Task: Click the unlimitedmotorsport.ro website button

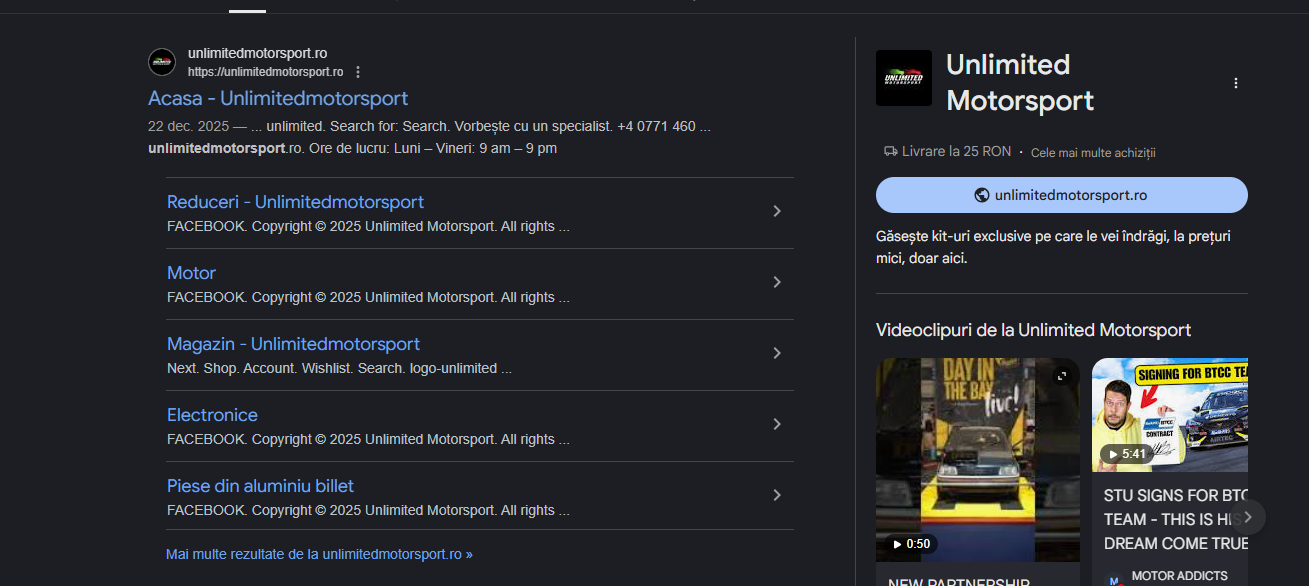Action: coord(1061,195)
